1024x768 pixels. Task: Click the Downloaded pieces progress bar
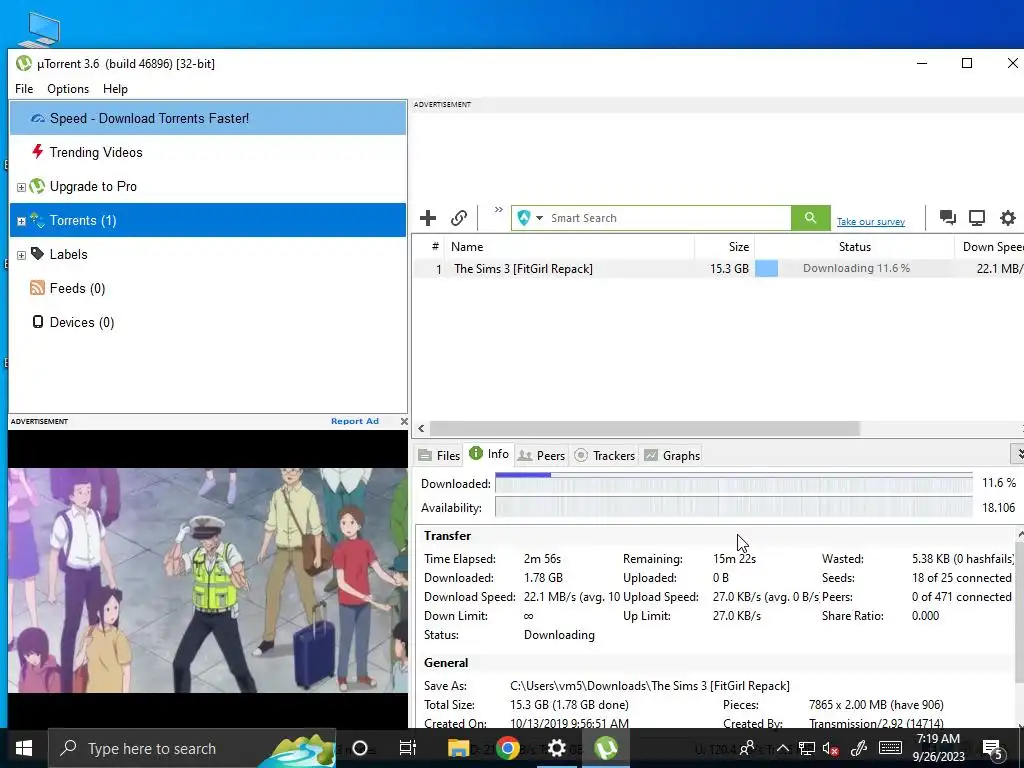click(733, 483)
